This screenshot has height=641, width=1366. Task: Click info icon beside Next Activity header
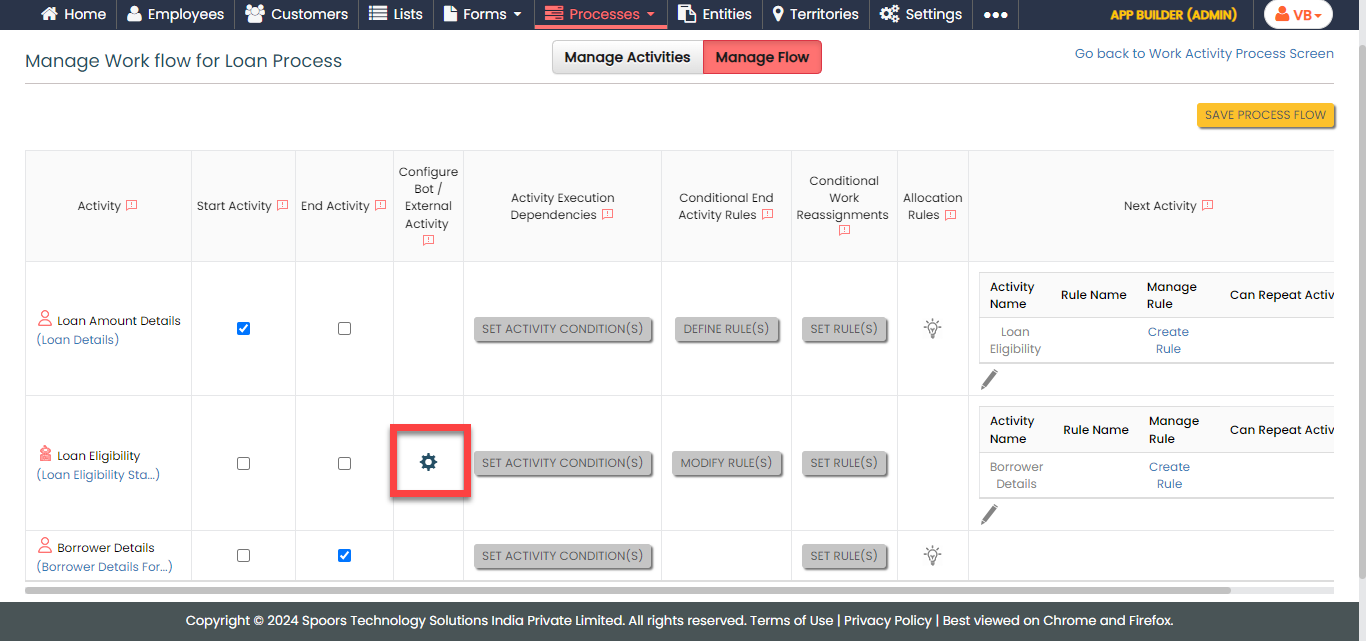pos(1207,205)
